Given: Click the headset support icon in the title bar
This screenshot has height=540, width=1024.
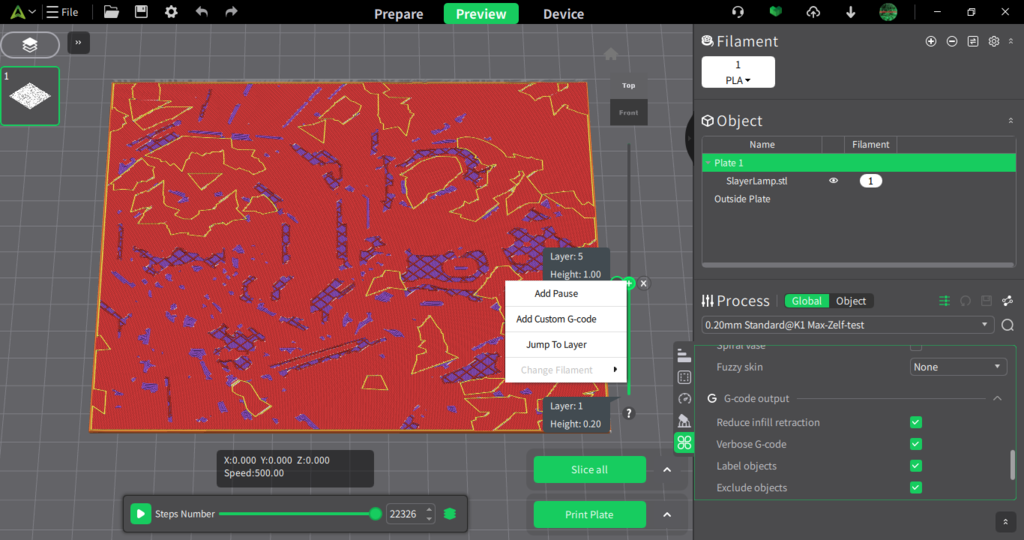Looking at the screenshot, I should 738,12.
